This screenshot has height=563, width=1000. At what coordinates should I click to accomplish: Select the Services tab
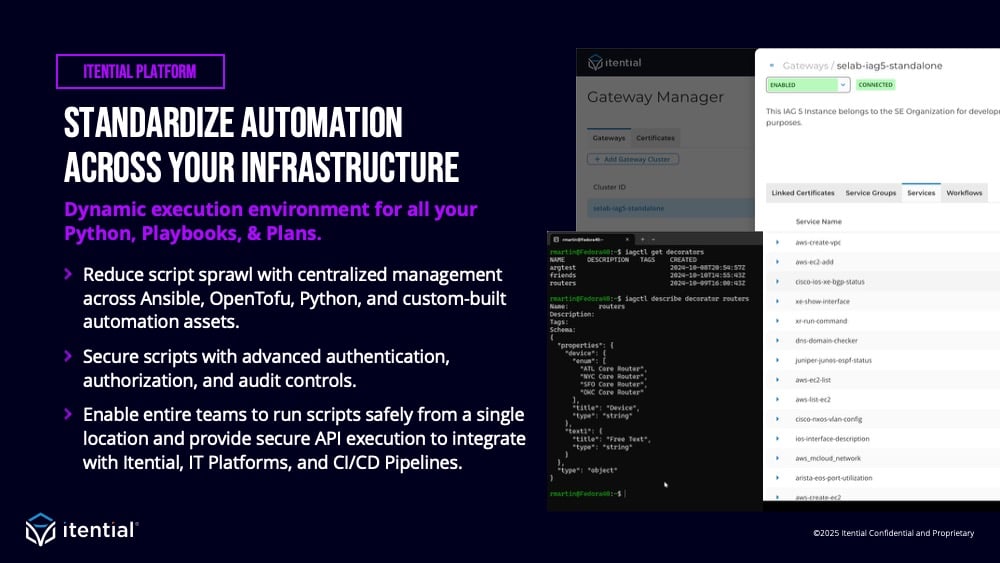pos(921,193)
